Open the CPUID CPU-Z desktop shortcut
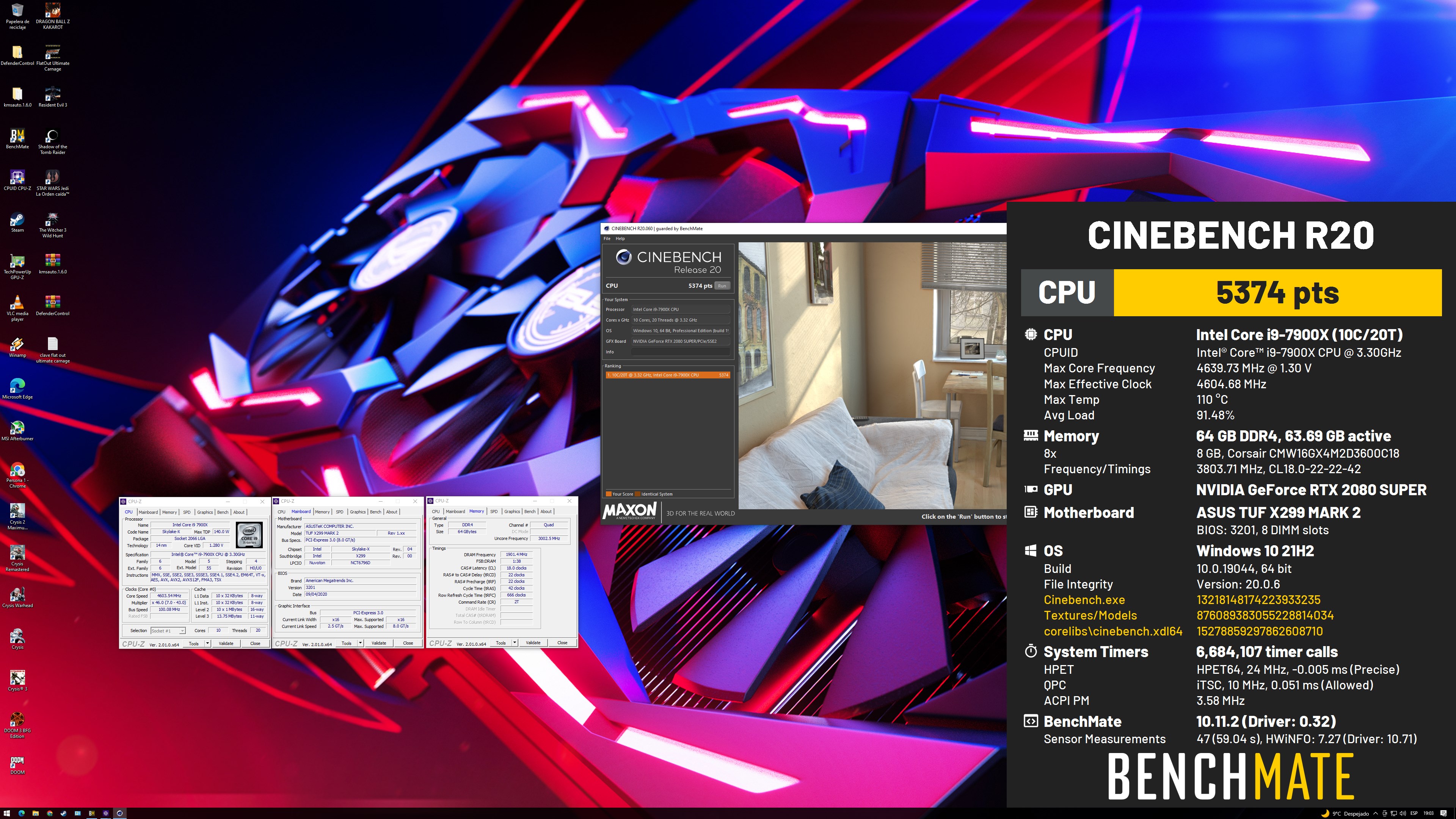 [17, 180]
